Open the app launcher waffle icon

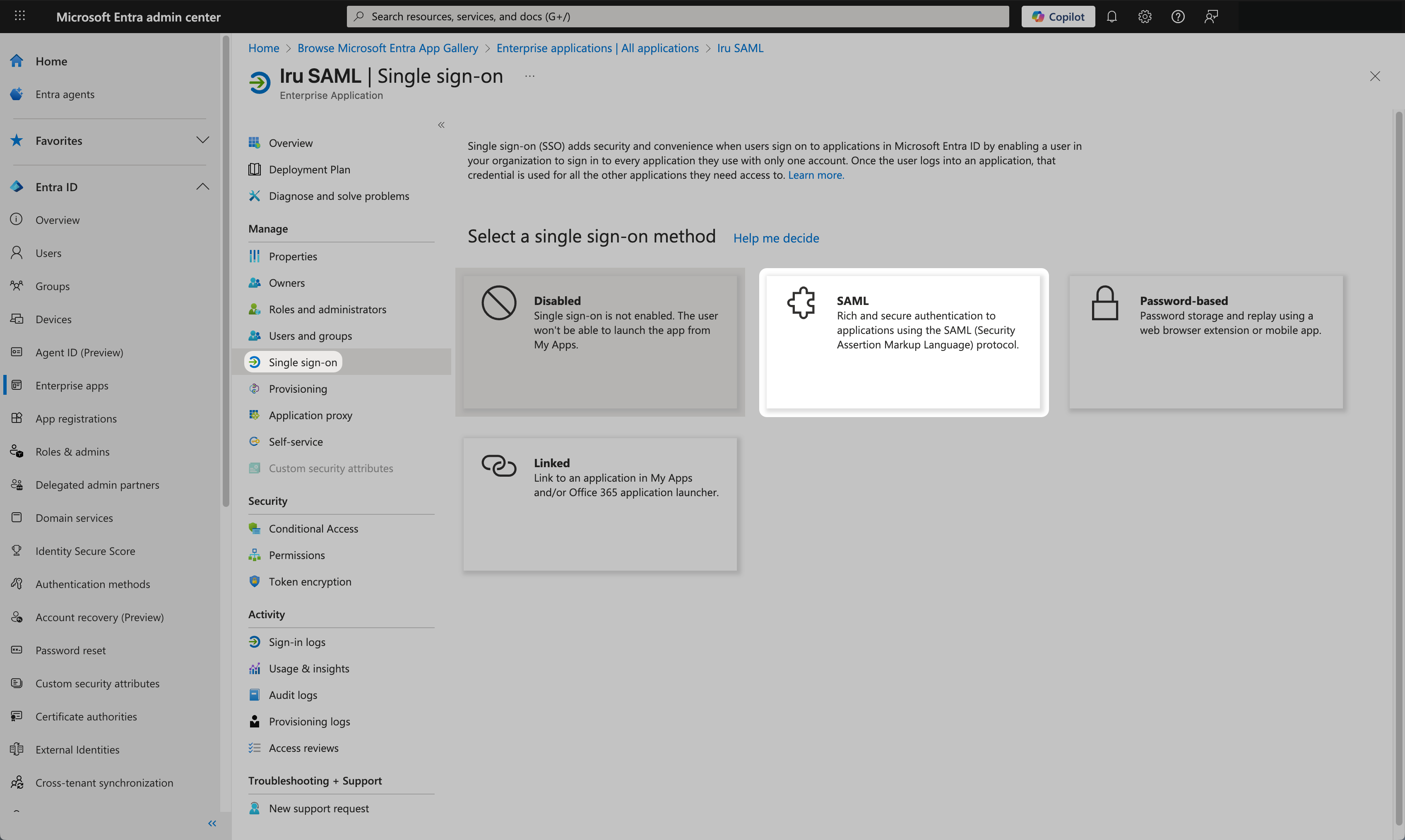click(20, 16)
